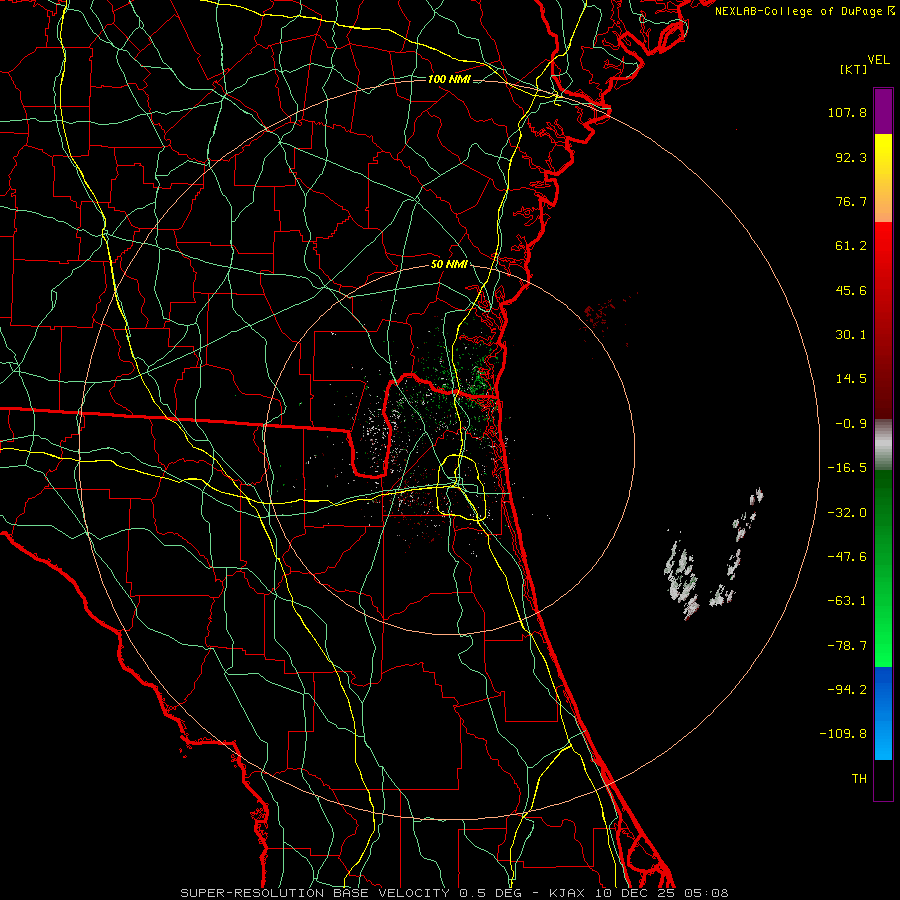Click the blue segment of velocity scale

(883, 713)
